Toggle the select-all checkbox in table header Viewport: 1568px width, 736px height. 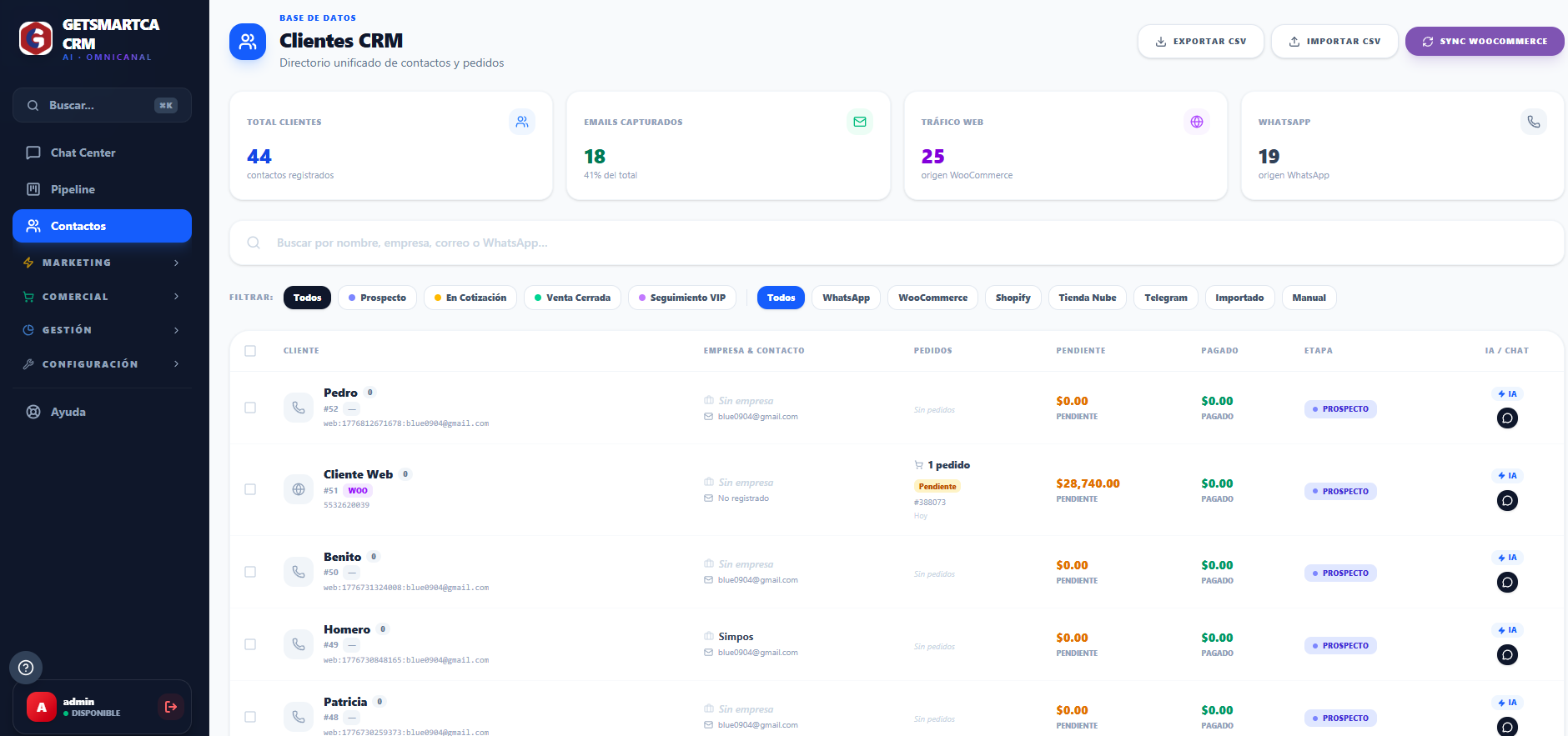250,351
